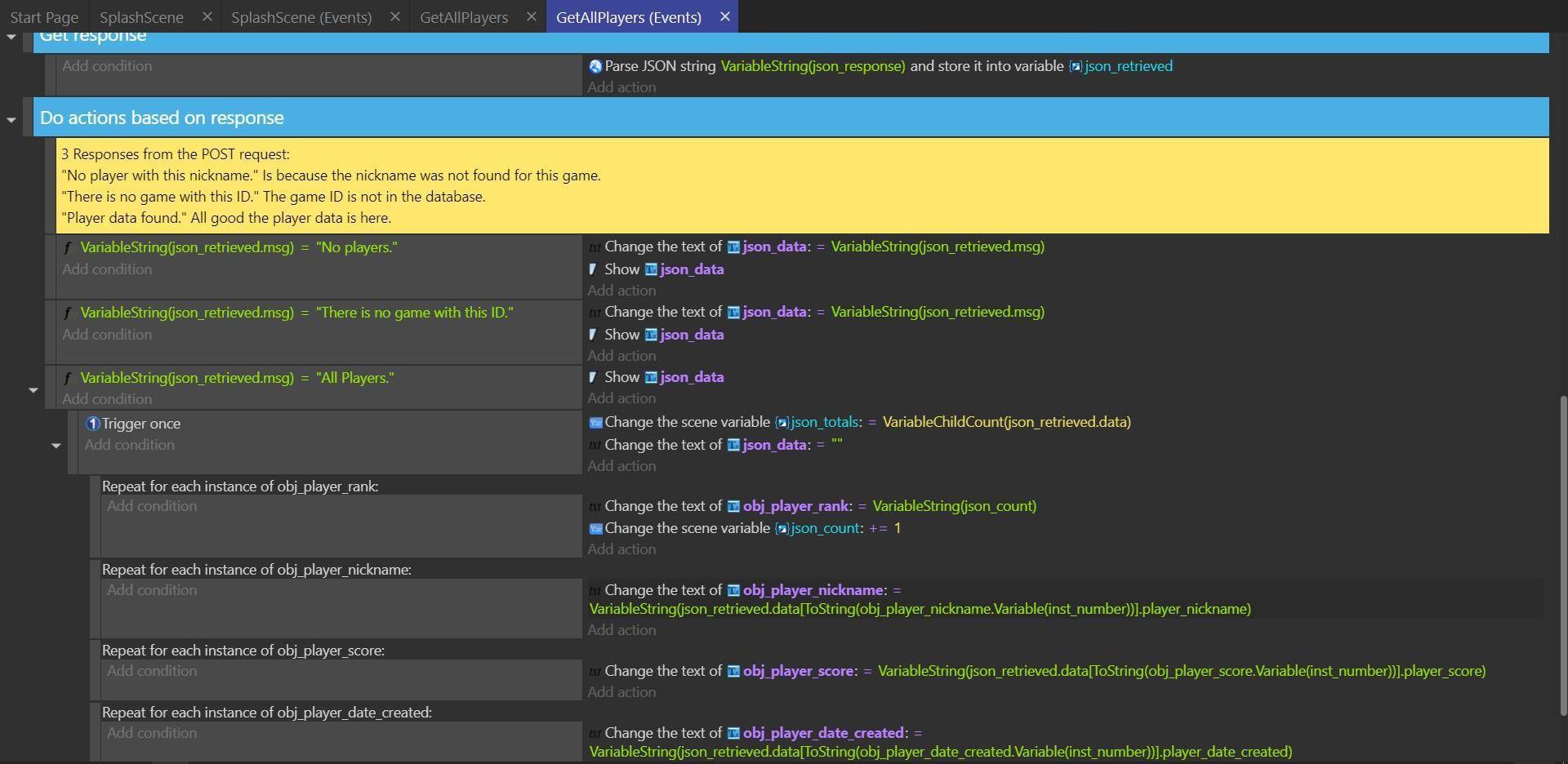Click Show json_data icon in "All Players." event

[x=593, y=377]
